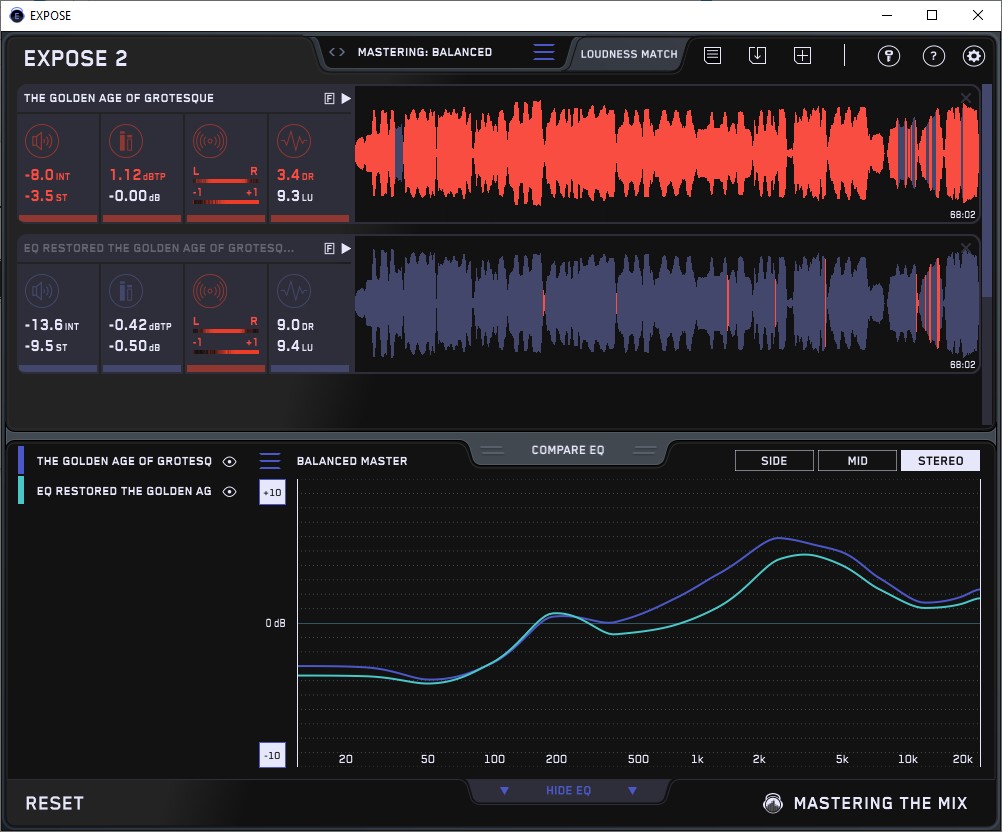Add a new track with plus icon
The height and width of the screenshot is (832, 1002).
click(x=802, y=55)
